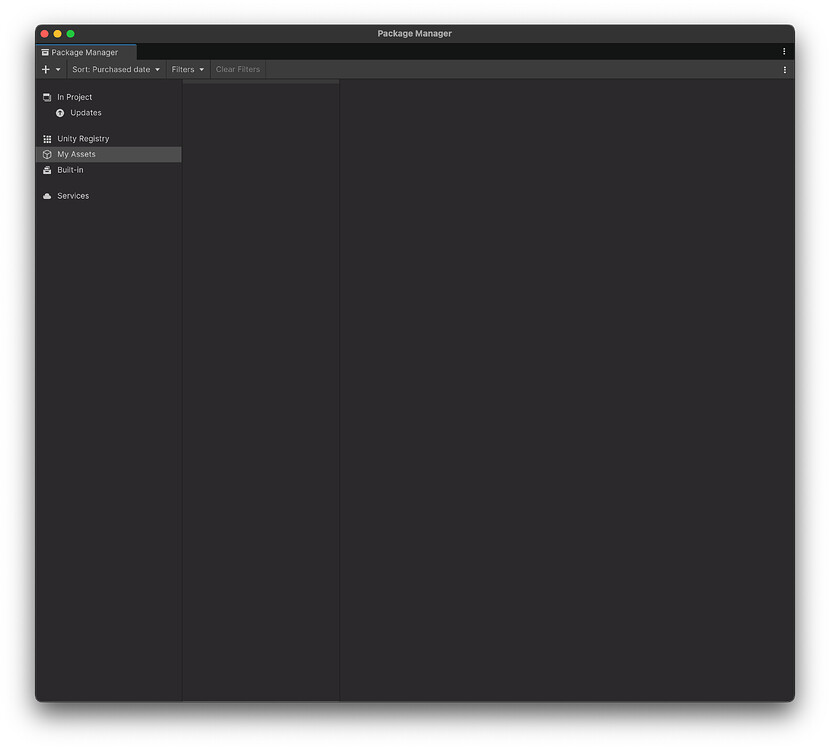
Task: Click the Services cloud icon
Action: coord(46,196)
